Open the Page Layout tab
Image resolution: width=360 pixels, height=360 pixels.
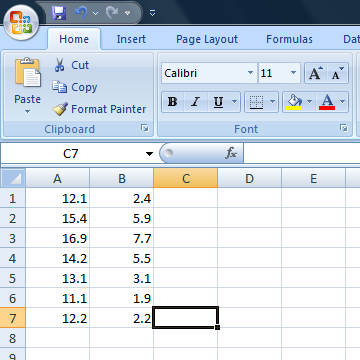pos(207,39)
